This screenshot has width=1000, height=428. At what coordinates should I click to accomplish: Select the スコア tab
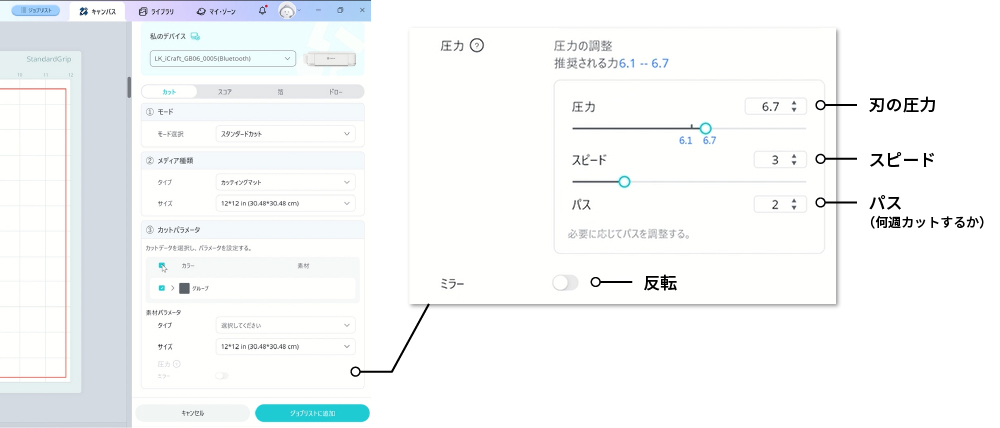224,91
